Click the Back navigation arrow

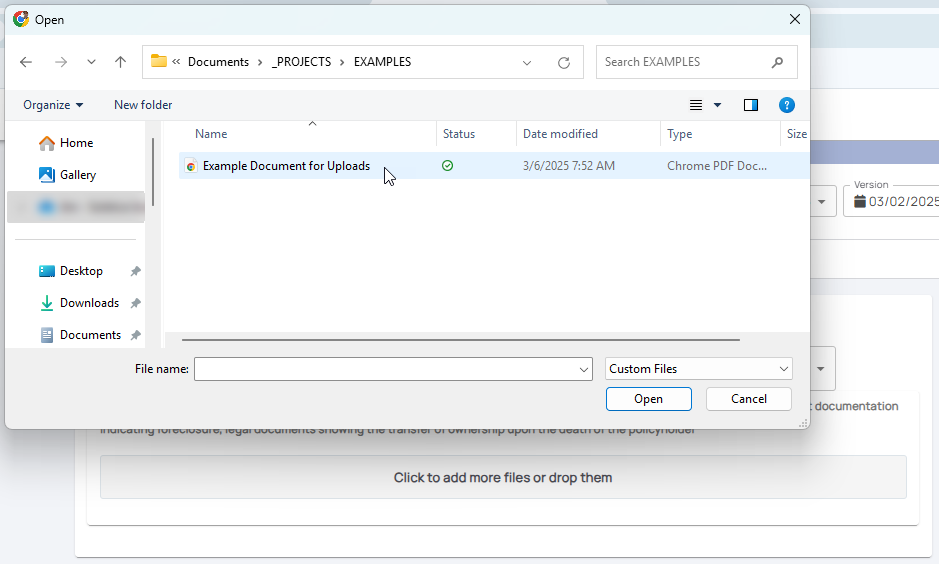coord(26,62)
